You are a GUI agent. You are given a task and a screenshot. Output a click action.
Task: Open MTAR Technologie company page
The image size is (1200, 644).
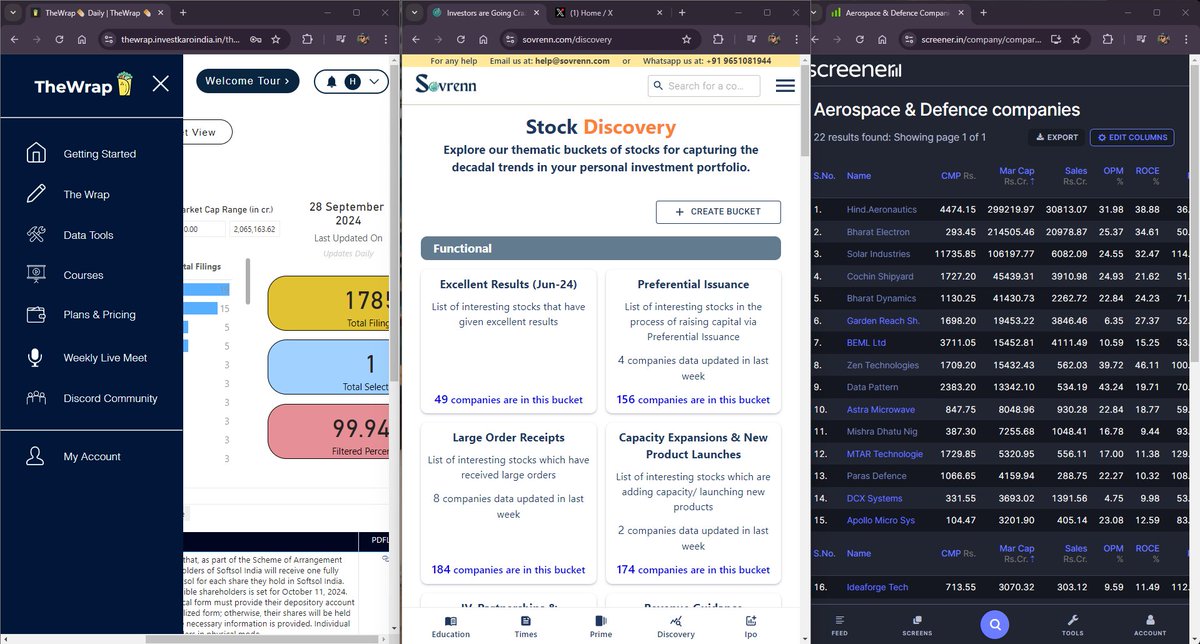point(884,454)
